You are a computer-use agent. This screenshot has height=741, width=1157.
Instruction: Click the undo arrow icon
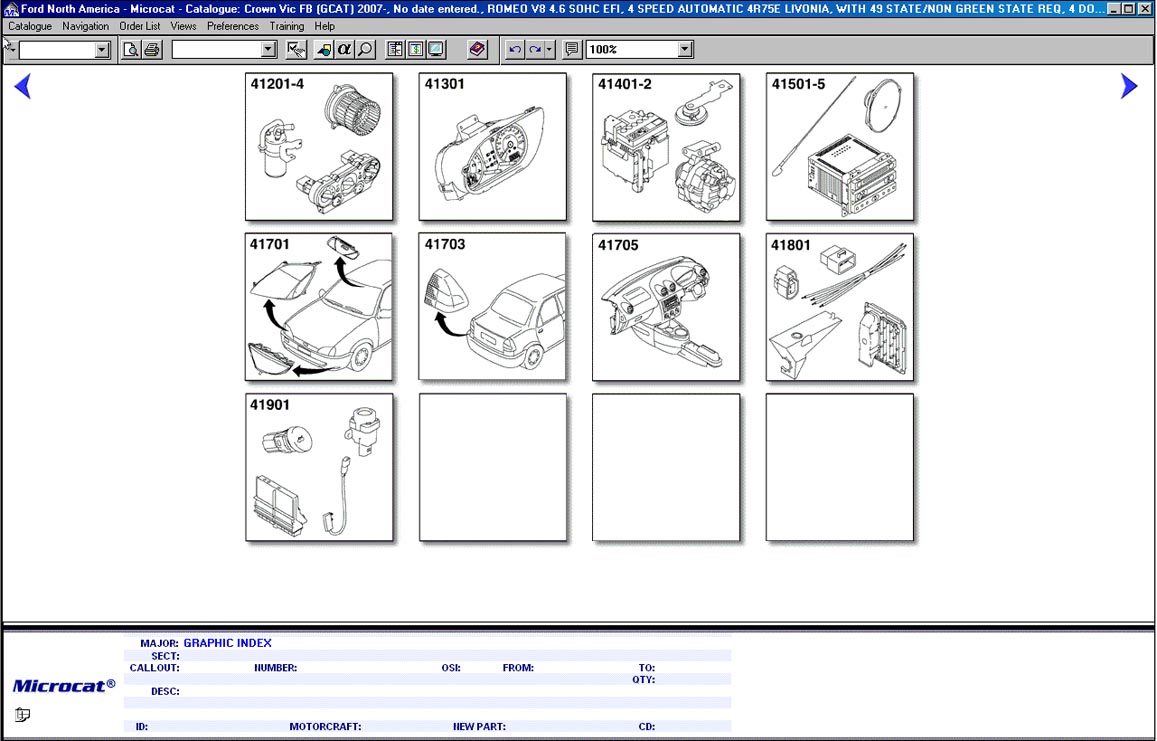point(515,50)
